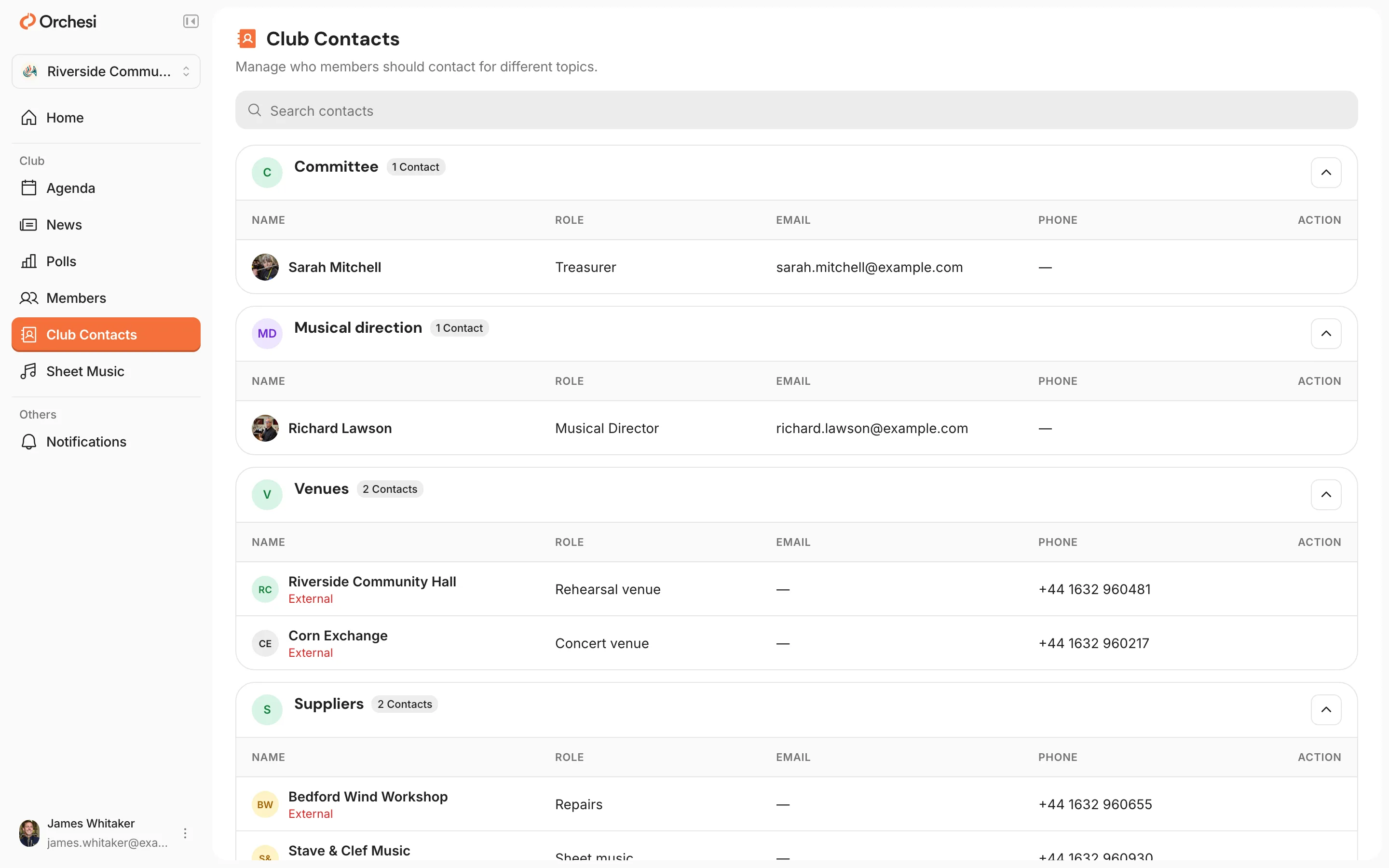Open the Riverside Community club switcher

pyautogui.click(x=106, y=71)
